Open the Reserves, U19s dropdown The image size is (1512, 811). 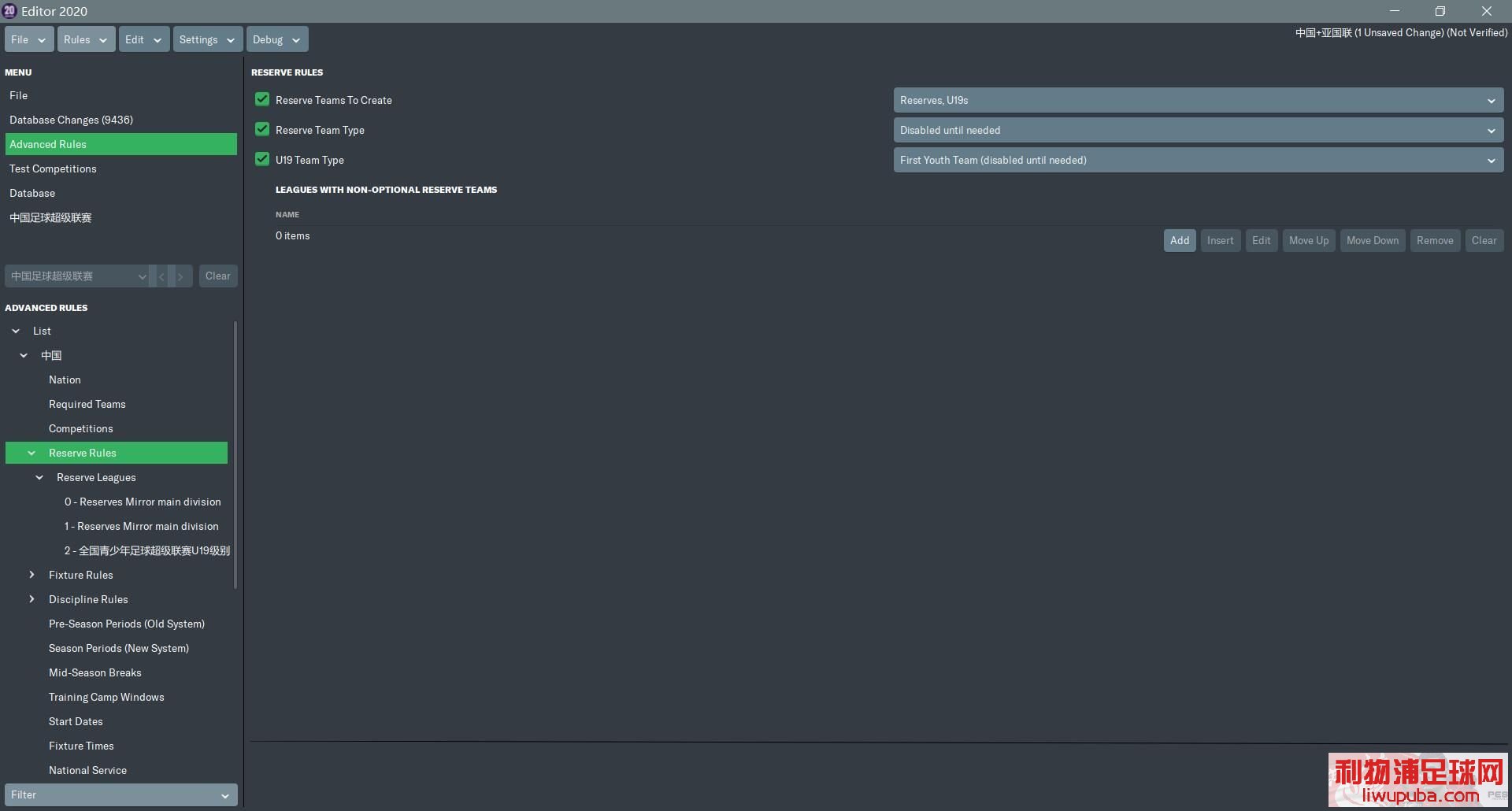1198,101
